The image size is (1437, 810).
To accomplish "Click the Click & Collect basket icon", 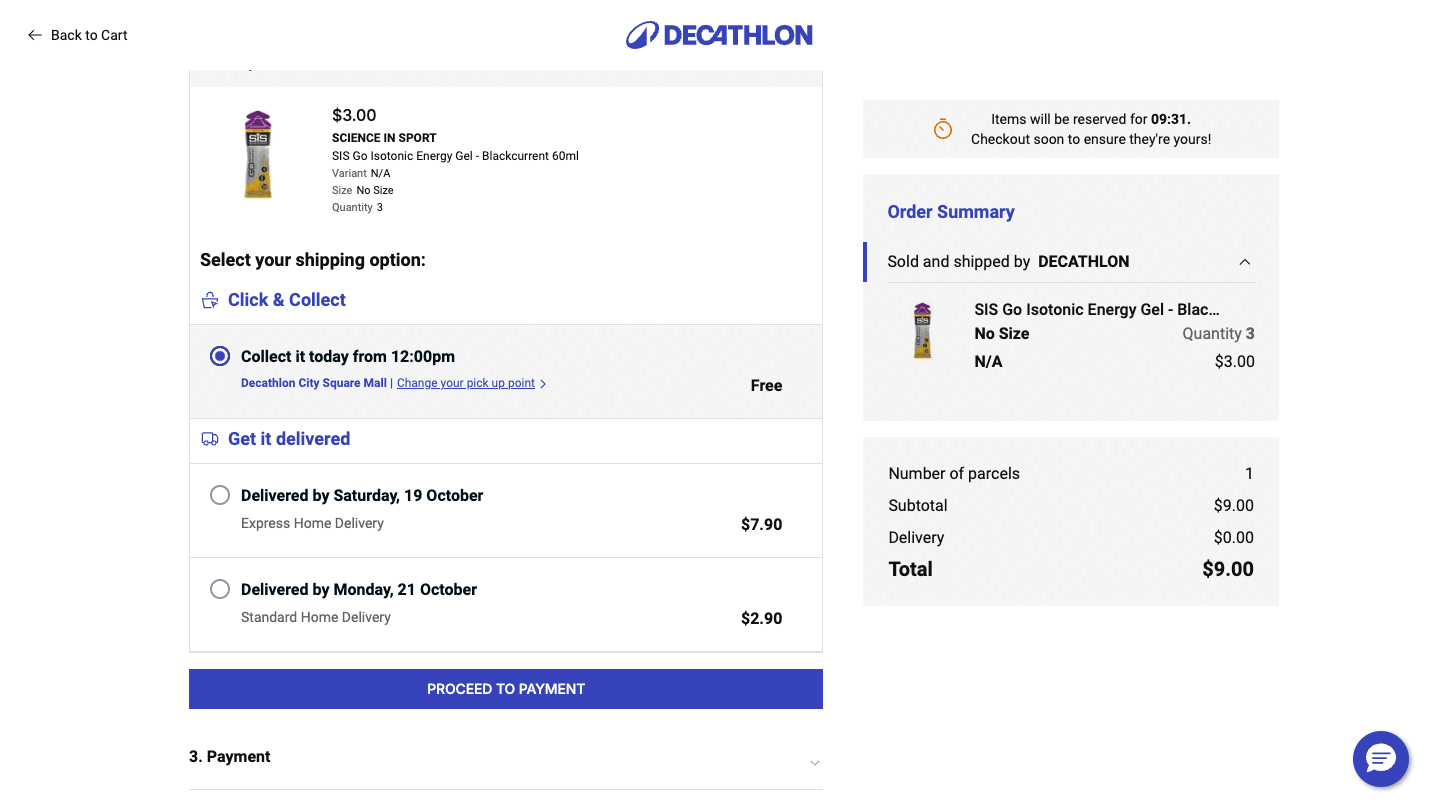I will [210, 300].
